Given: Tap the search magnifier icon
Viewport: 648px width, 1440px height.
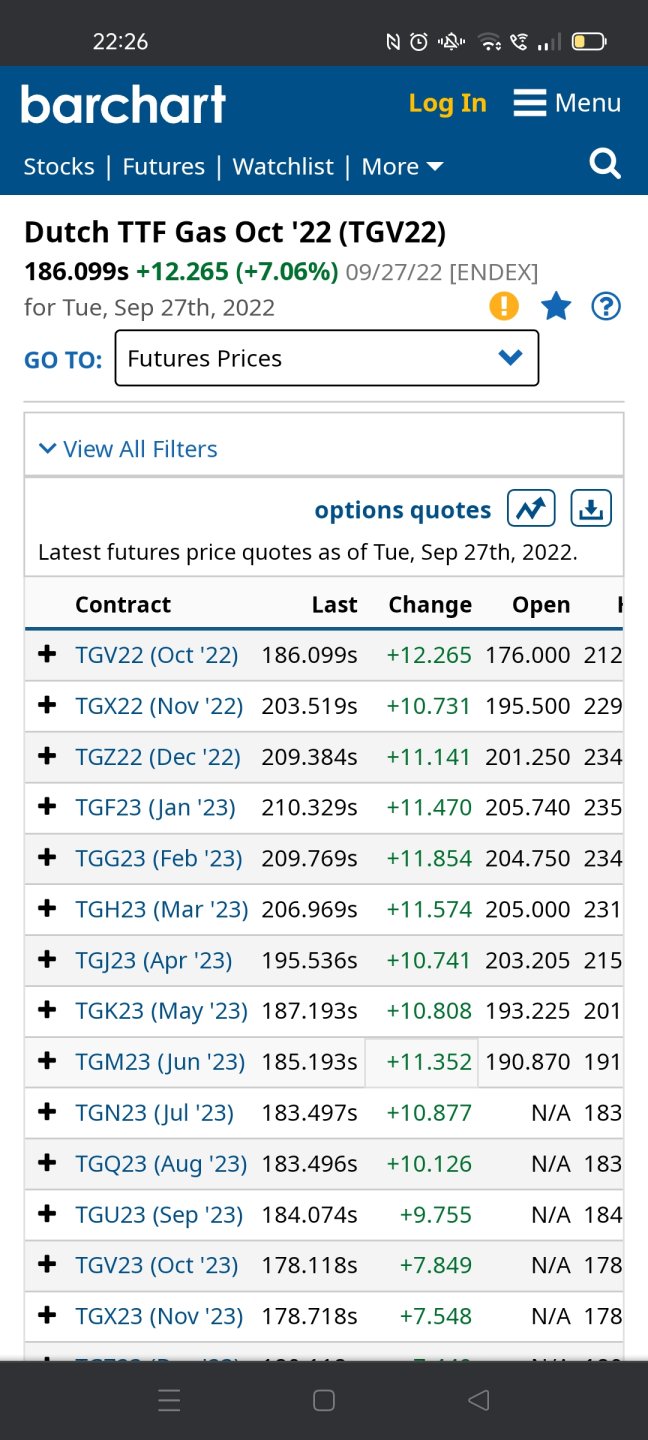Looking at the screenshot, I should click(x=605, y=164).
